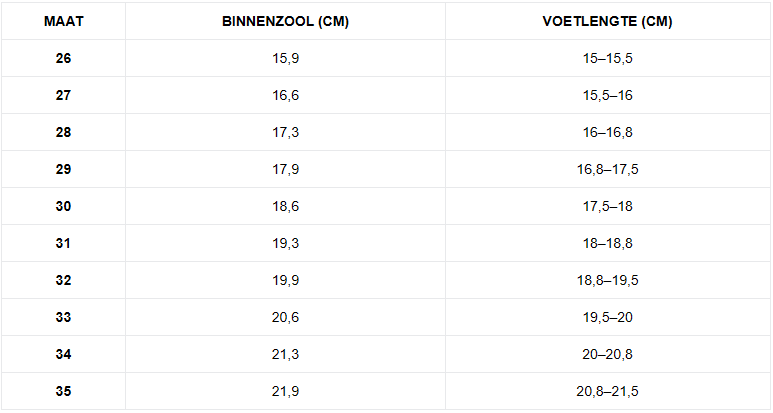
Task: Click the insole value 15,9
Action: [x=285, y=59]
